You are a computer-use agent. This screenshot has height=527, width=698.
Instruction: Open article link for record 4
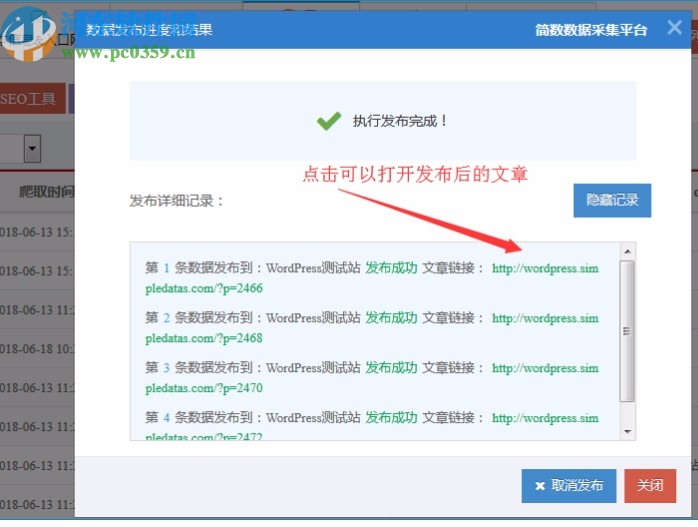545,418
